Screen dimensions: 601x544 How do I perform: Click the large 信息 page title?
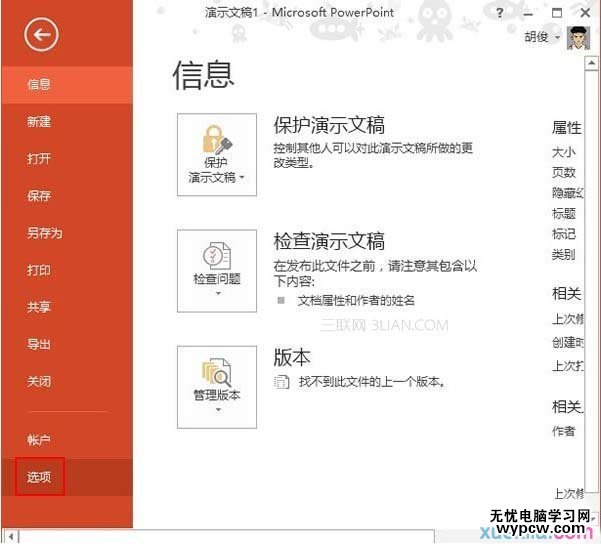click(203, 75)
